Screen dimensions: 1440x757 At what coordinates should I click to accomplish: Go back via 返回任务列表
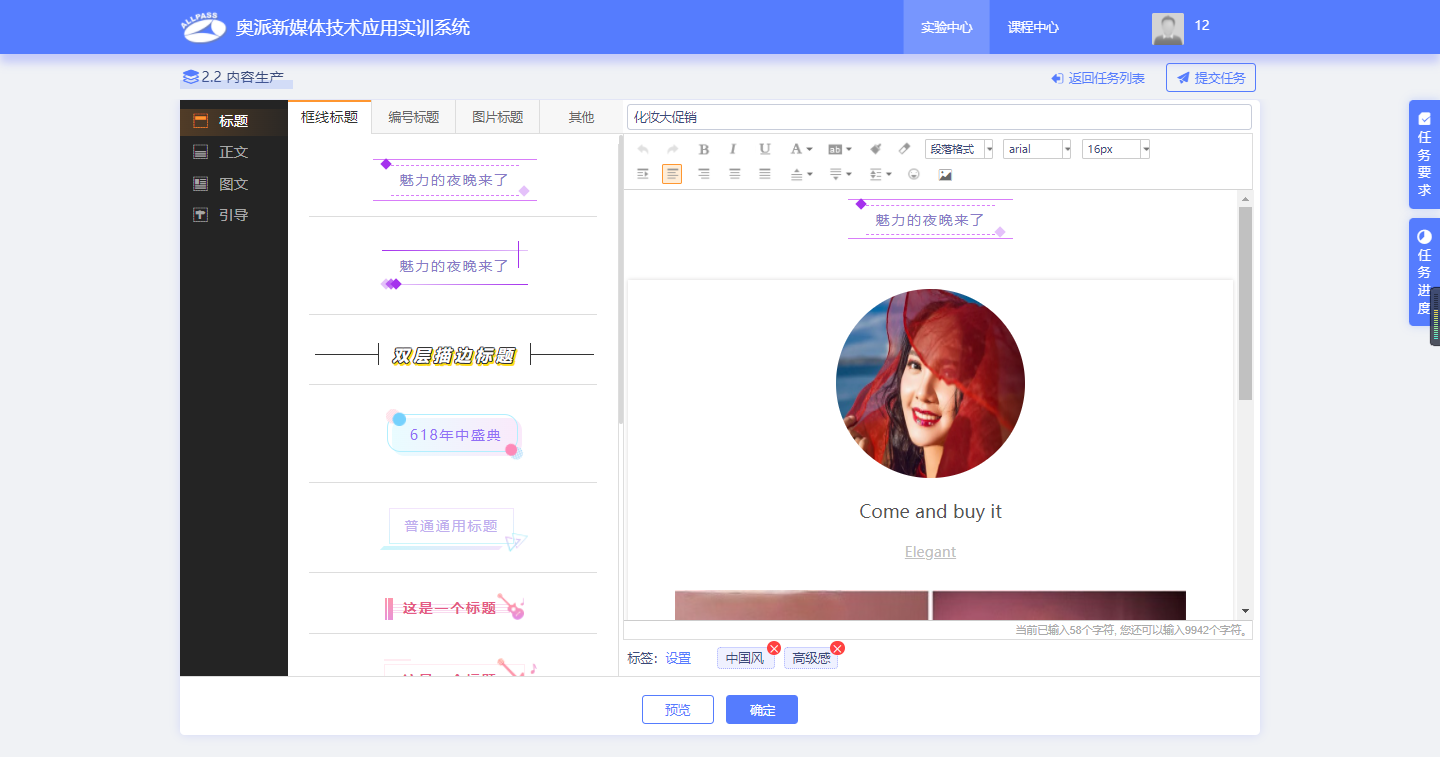pos(1098,78)
